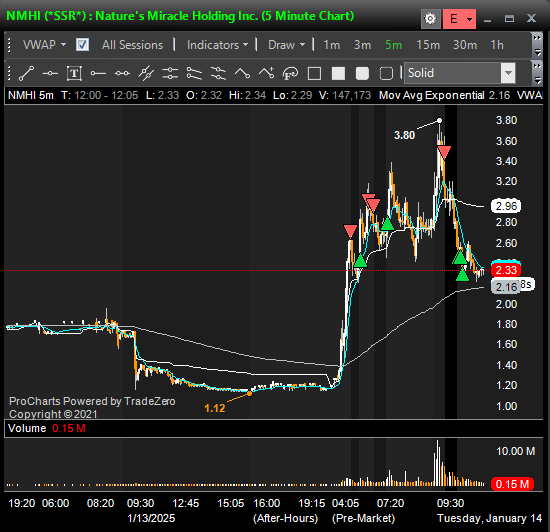
Task: Select the filled rounded rectangle tool
Action: [x=362, y=74]
